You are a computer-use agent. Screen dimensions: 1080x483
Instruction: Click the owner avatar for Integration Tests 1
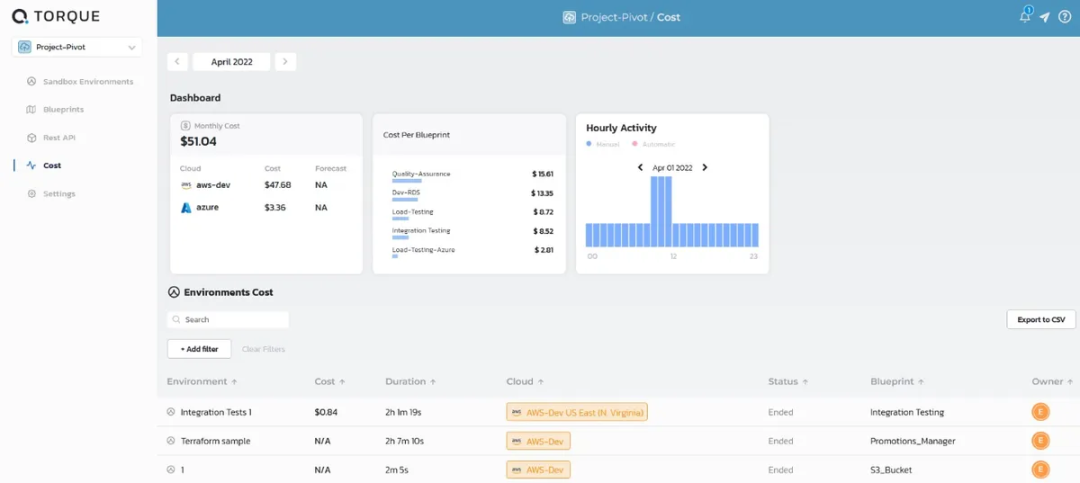coord(1040,411)
